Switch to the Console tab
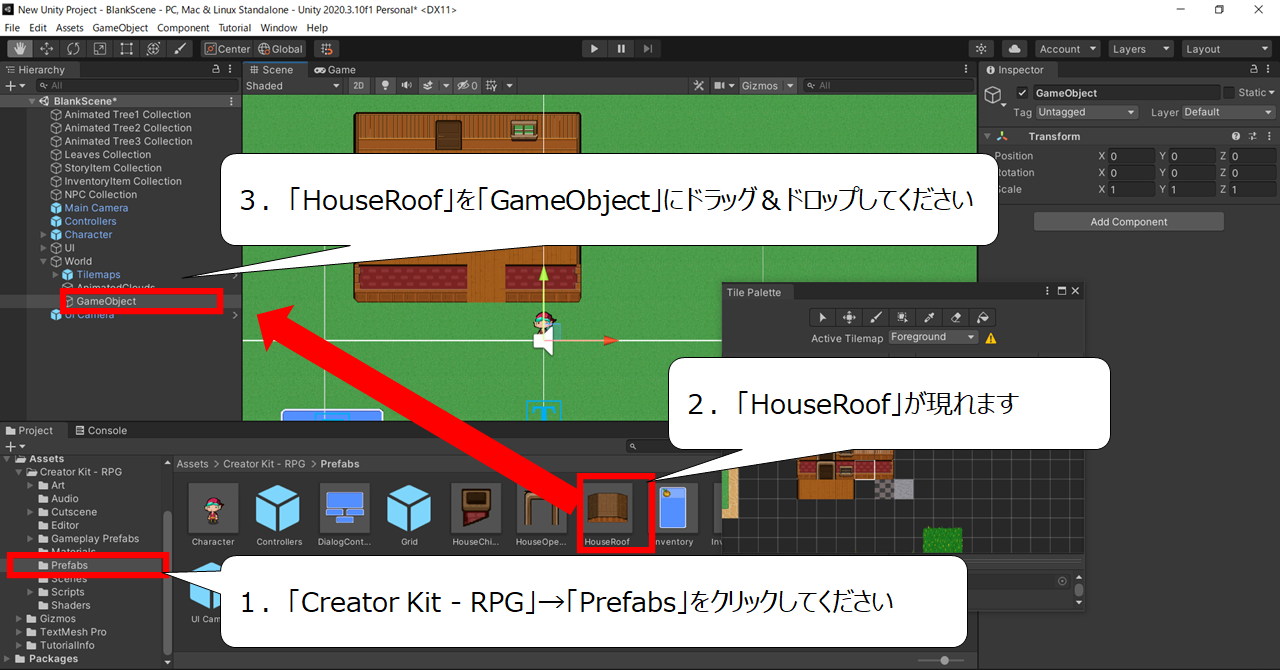 click(101, 431)
